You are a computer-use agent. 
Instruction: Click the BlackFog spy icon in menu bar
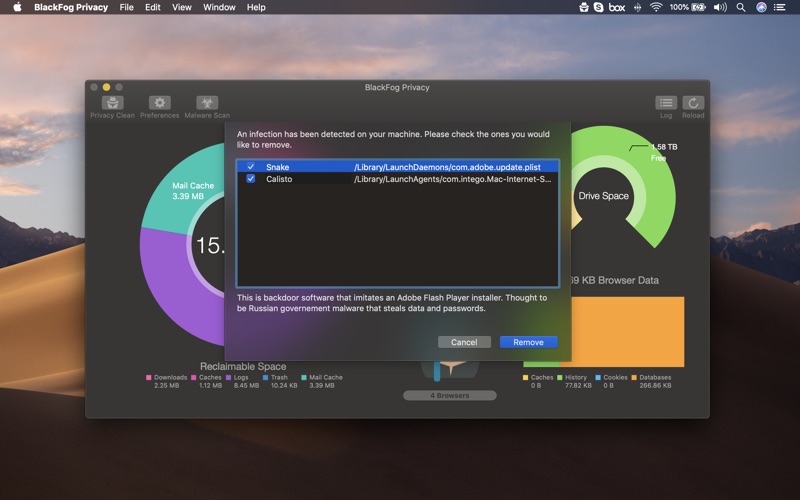(584, 7)
